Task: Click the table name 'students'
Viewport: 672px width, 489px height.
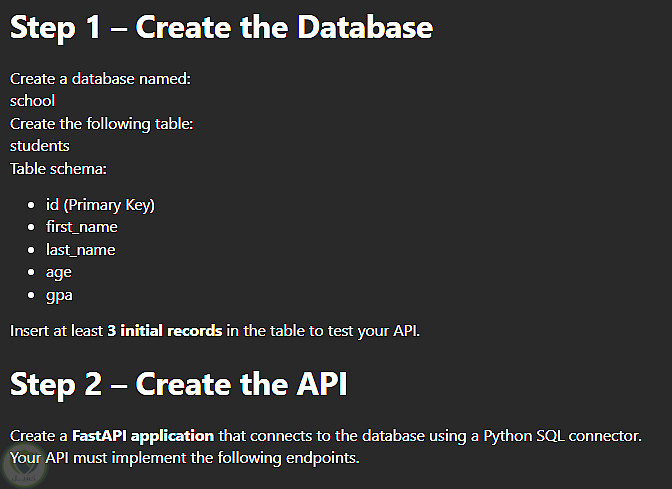Action: tap(39, 146)
